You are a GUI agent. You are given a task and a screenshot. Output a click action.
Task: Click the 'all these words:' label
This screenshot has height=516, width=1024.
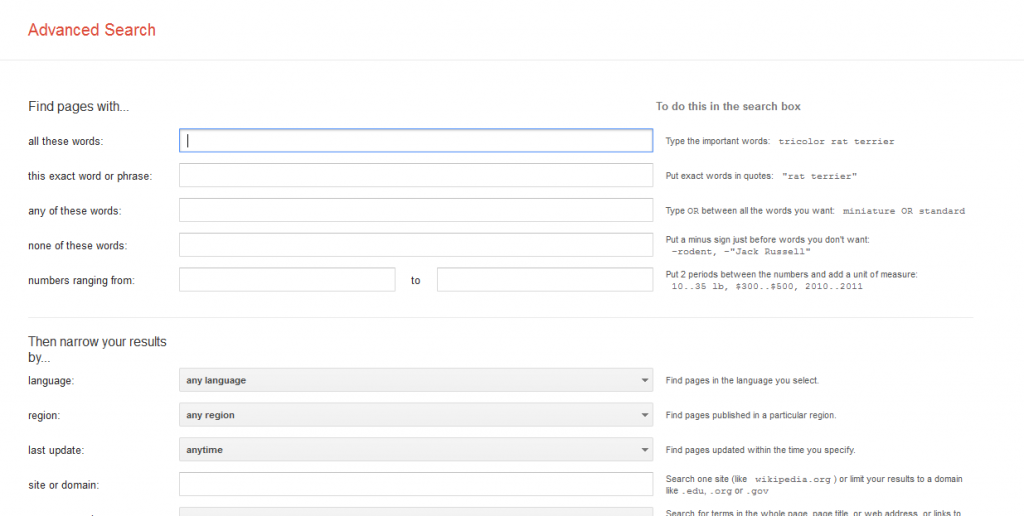pyautogui.click(x=65, y=141)
